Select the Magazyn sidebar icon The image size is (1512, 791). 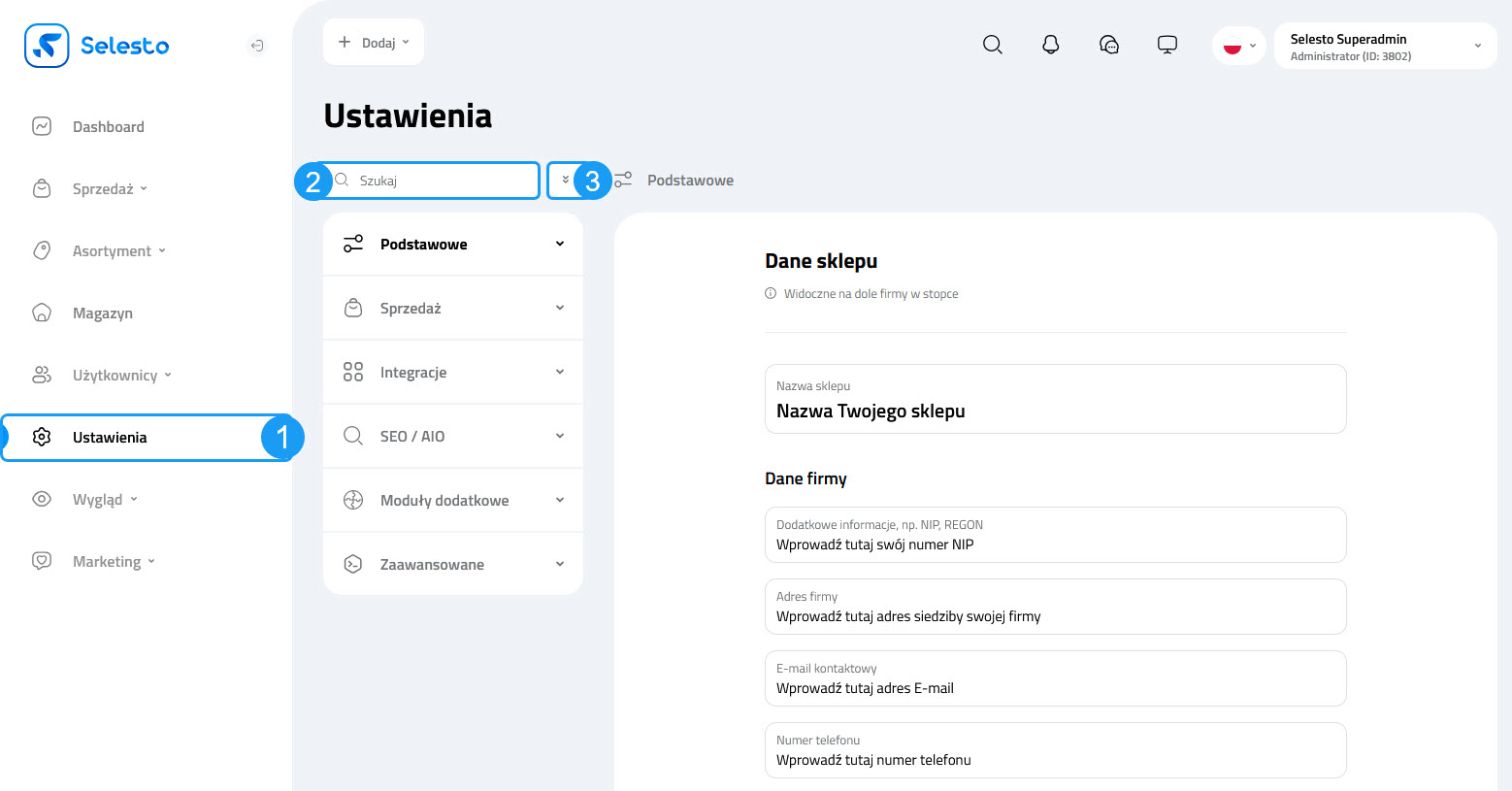pyautogui.click(x=41, y=313)
